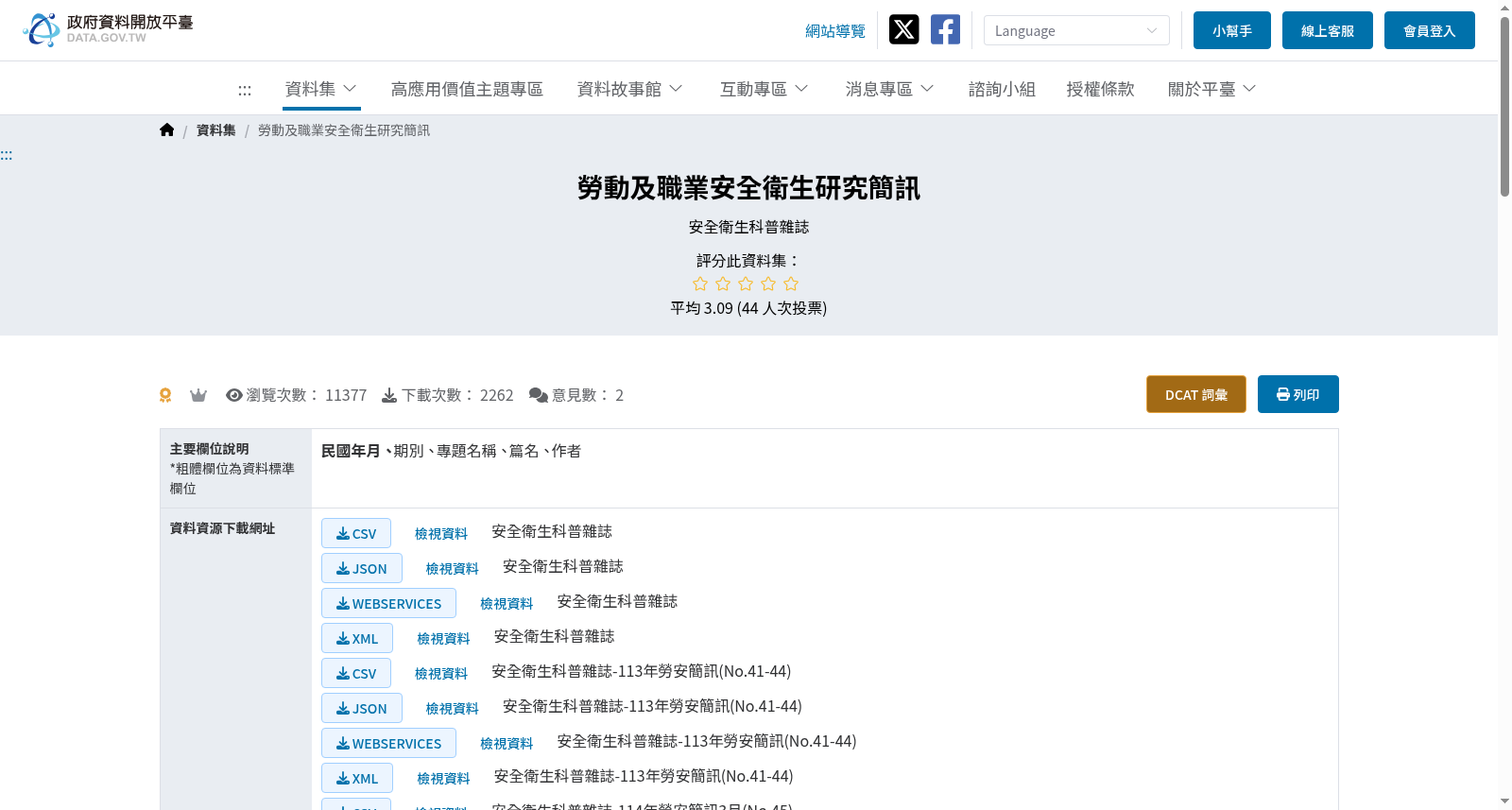Click the scrollbar down arrow
This screenshot has height=810, width=1512.
coord(1504,801)
